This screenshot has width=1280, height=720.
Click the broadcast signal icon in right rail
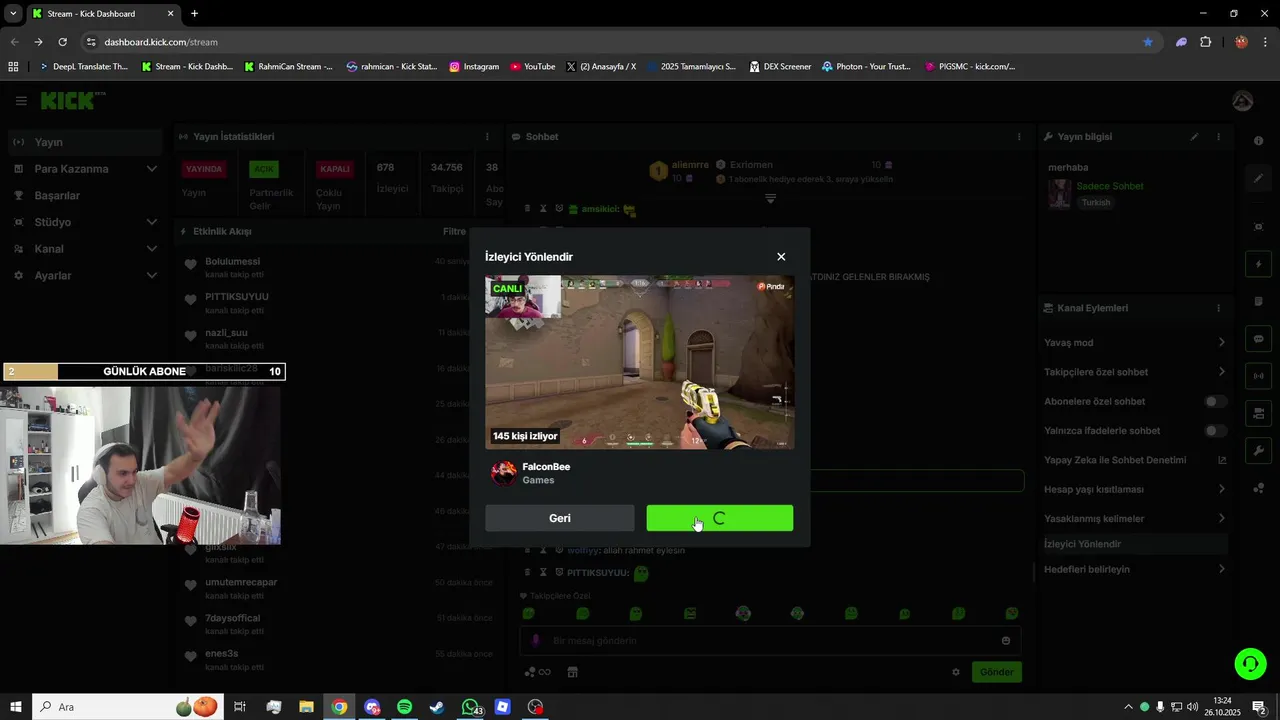(1258, 376)
